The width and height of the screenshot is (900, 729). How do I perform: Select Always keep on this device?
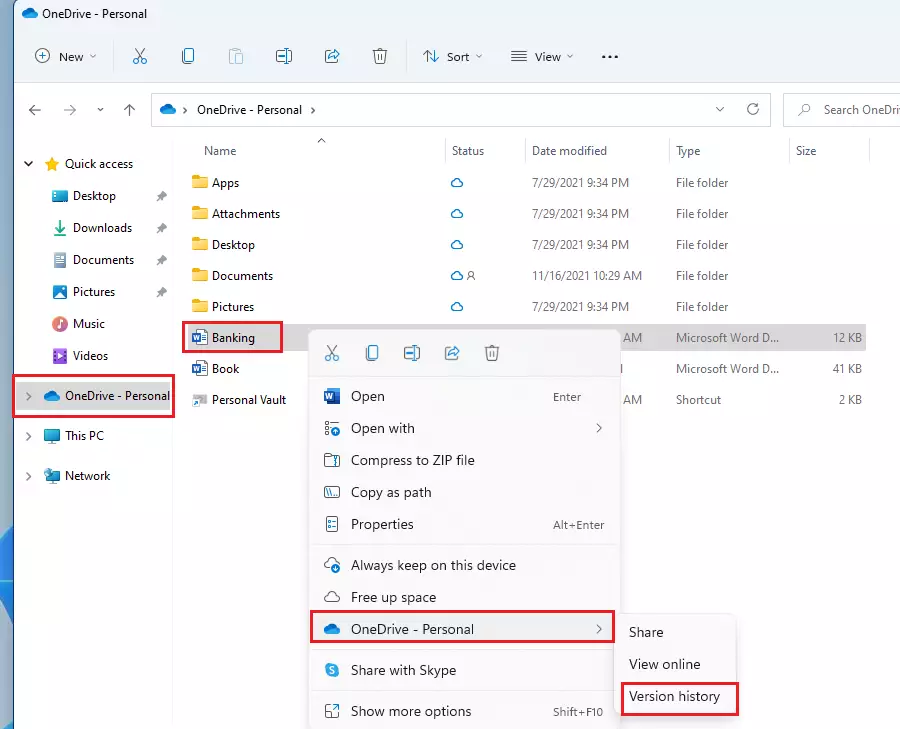tap(464, 565)
